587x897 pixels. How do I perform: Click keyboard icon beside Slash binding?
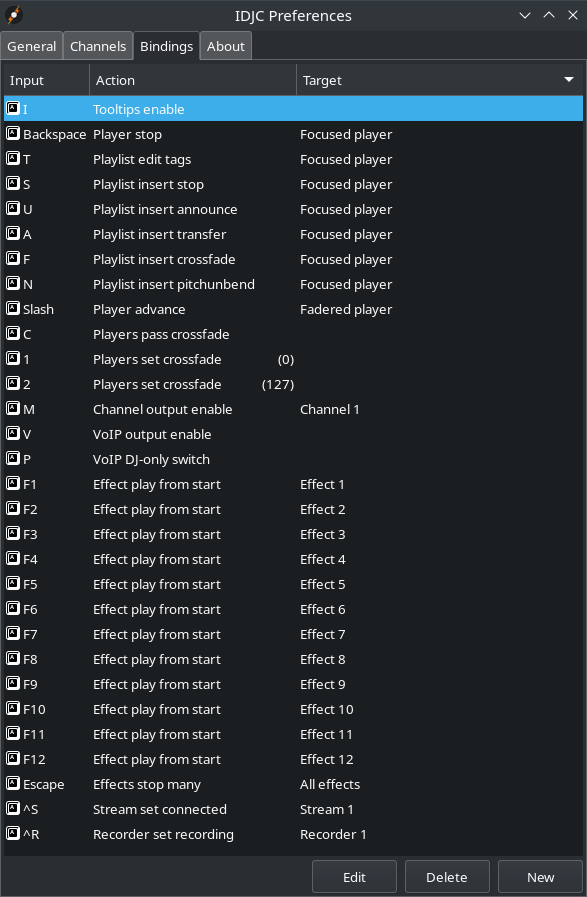coord(13,309)
